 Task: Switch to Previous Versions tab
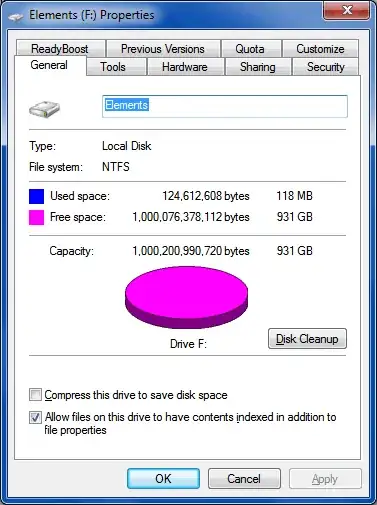click(163, 49)
